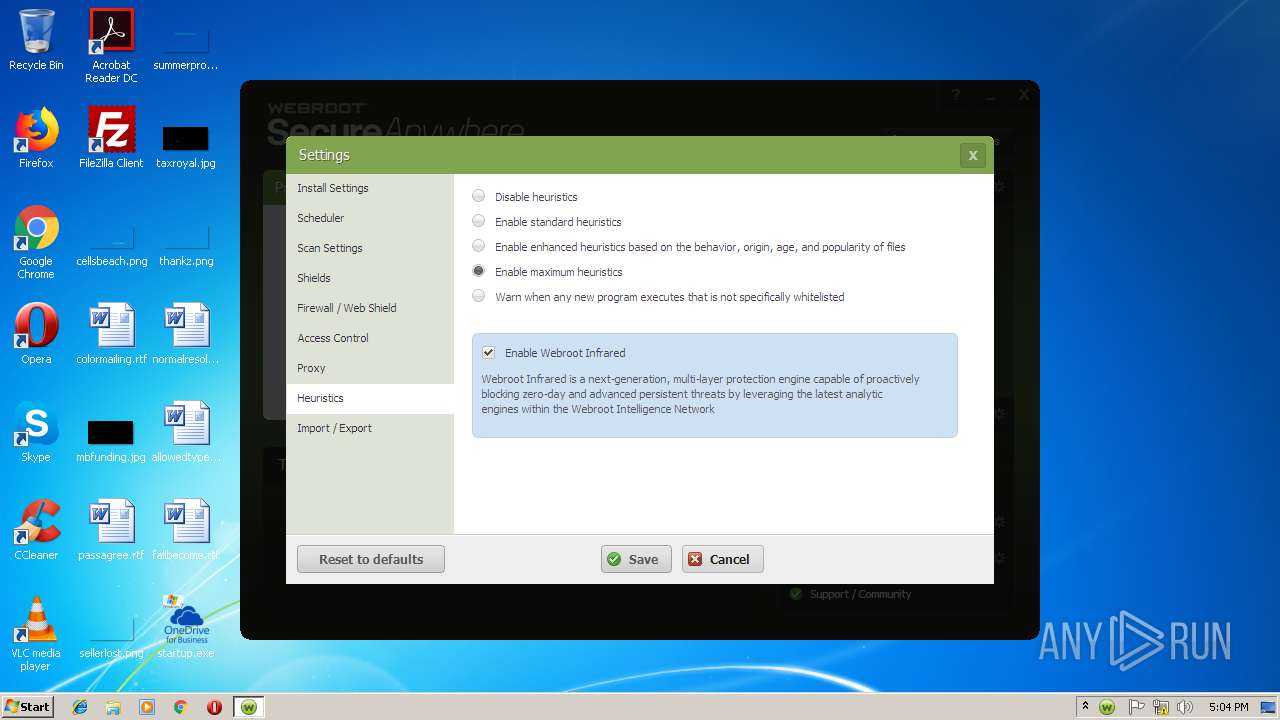Open Proxy settings section
Screen dimensions: 1280x720
[370, 368]
